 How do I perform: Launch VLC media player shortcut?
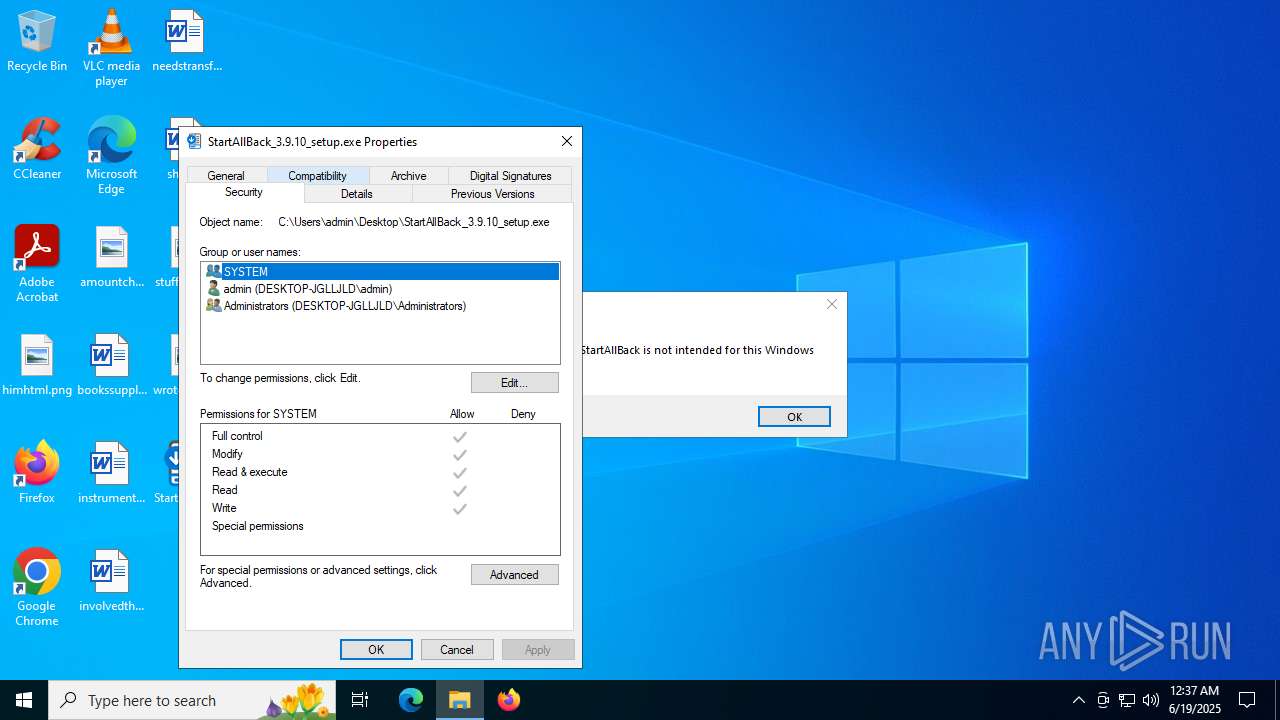point(111,47)
